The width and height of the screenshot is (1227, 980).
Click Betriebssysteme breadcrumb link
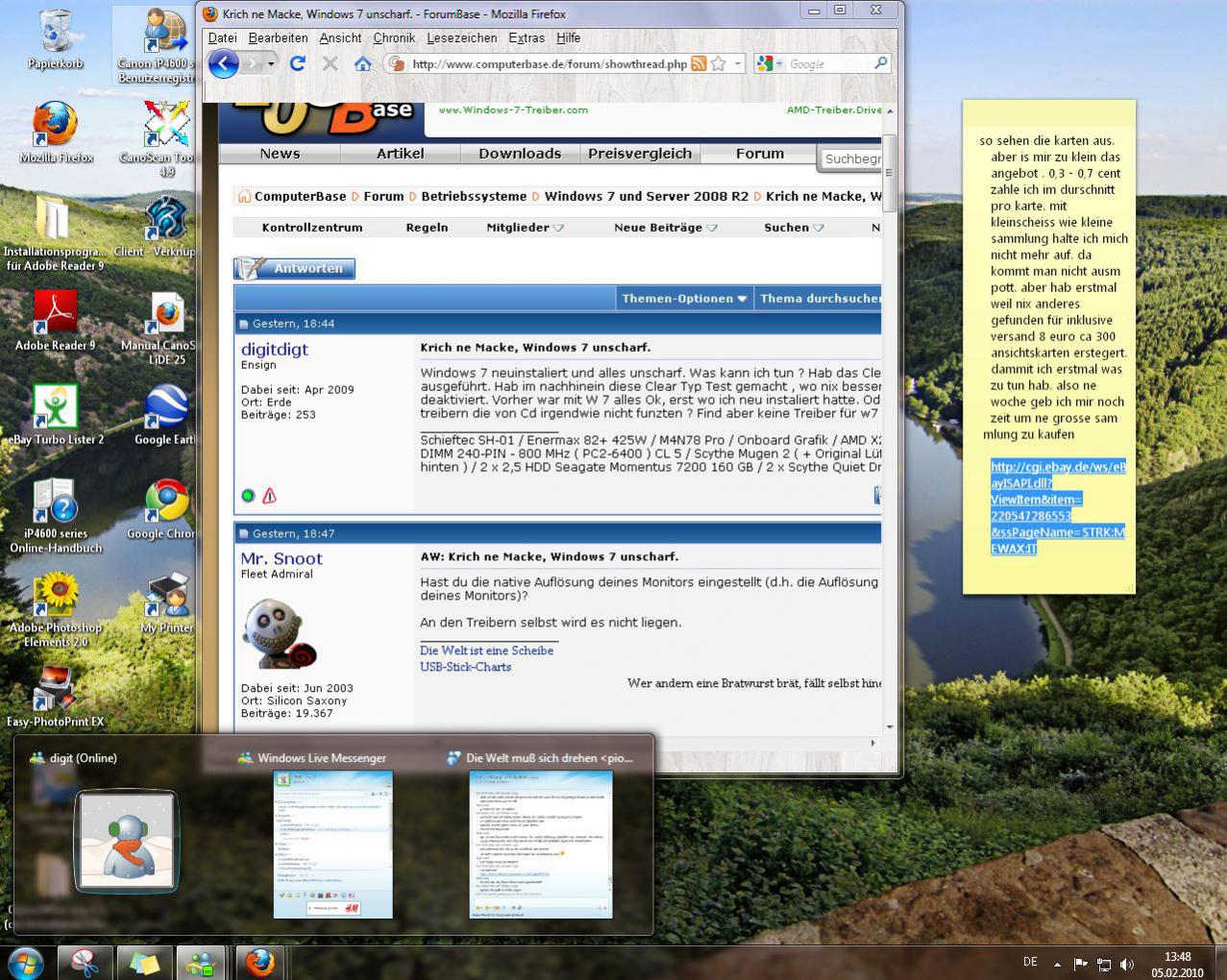[x=474, y=196]
